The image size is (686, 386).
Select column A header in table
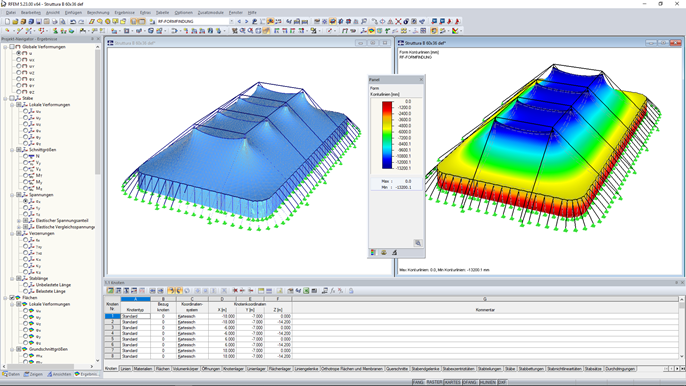pyautogui.click(x=135, y=299)
